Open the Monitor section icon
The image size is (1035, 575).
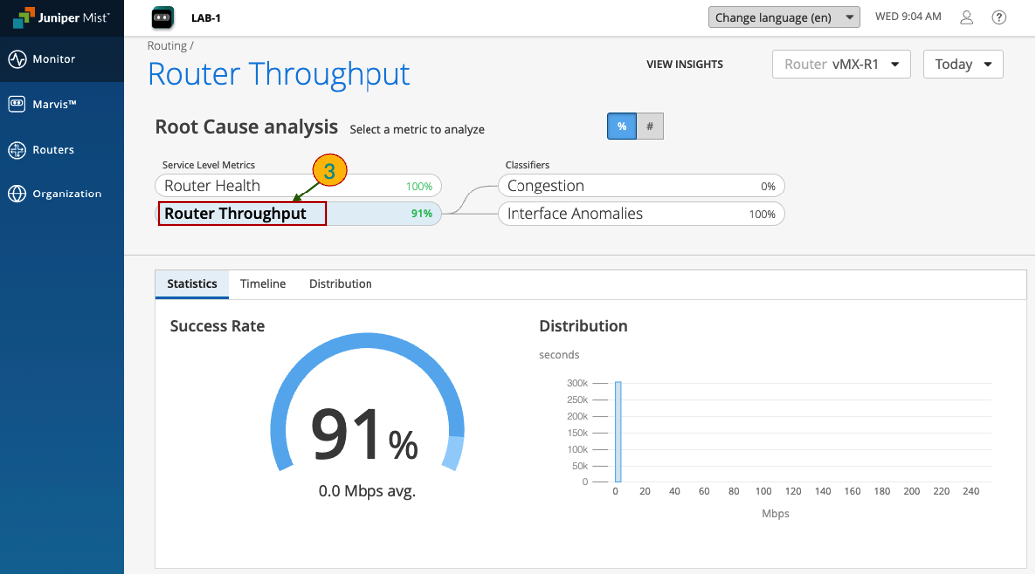tap(17, 59)
